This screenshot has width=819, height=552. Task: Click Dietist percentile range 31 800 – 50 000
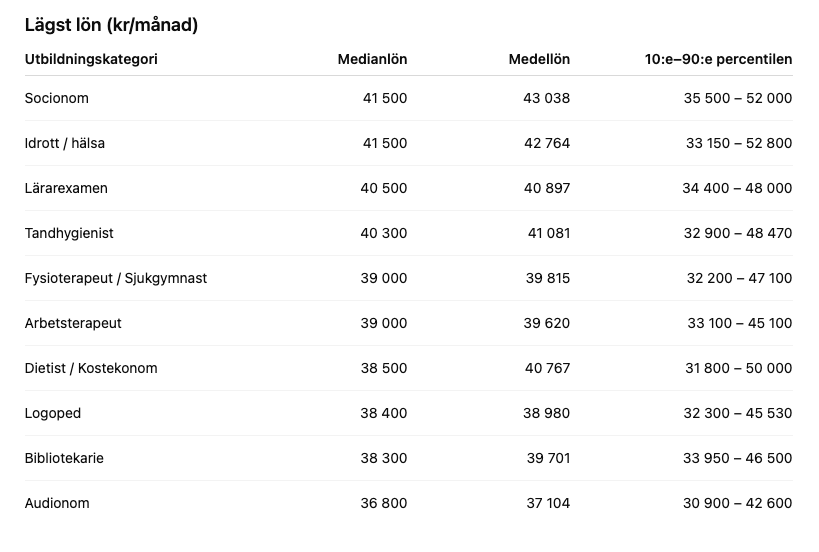coord(739,368)
